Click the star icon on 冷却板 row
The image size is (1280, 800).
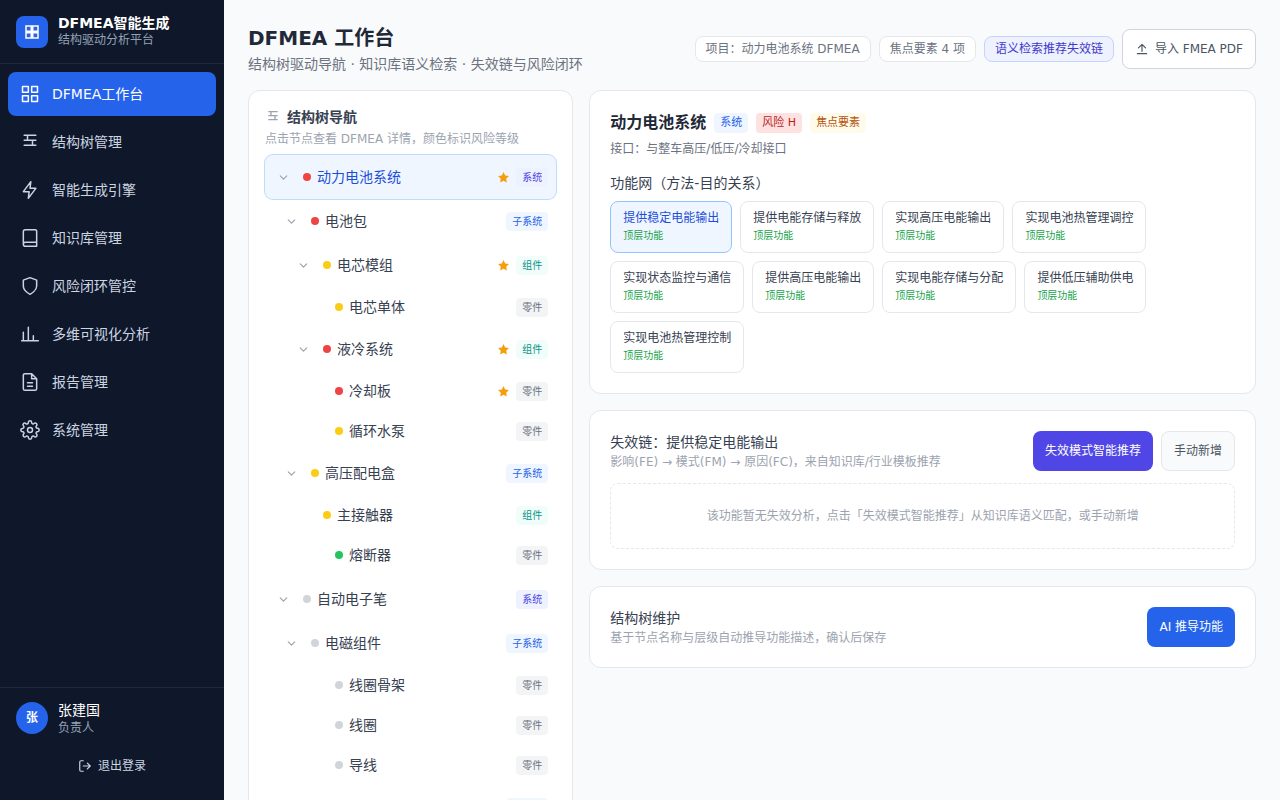504,391
